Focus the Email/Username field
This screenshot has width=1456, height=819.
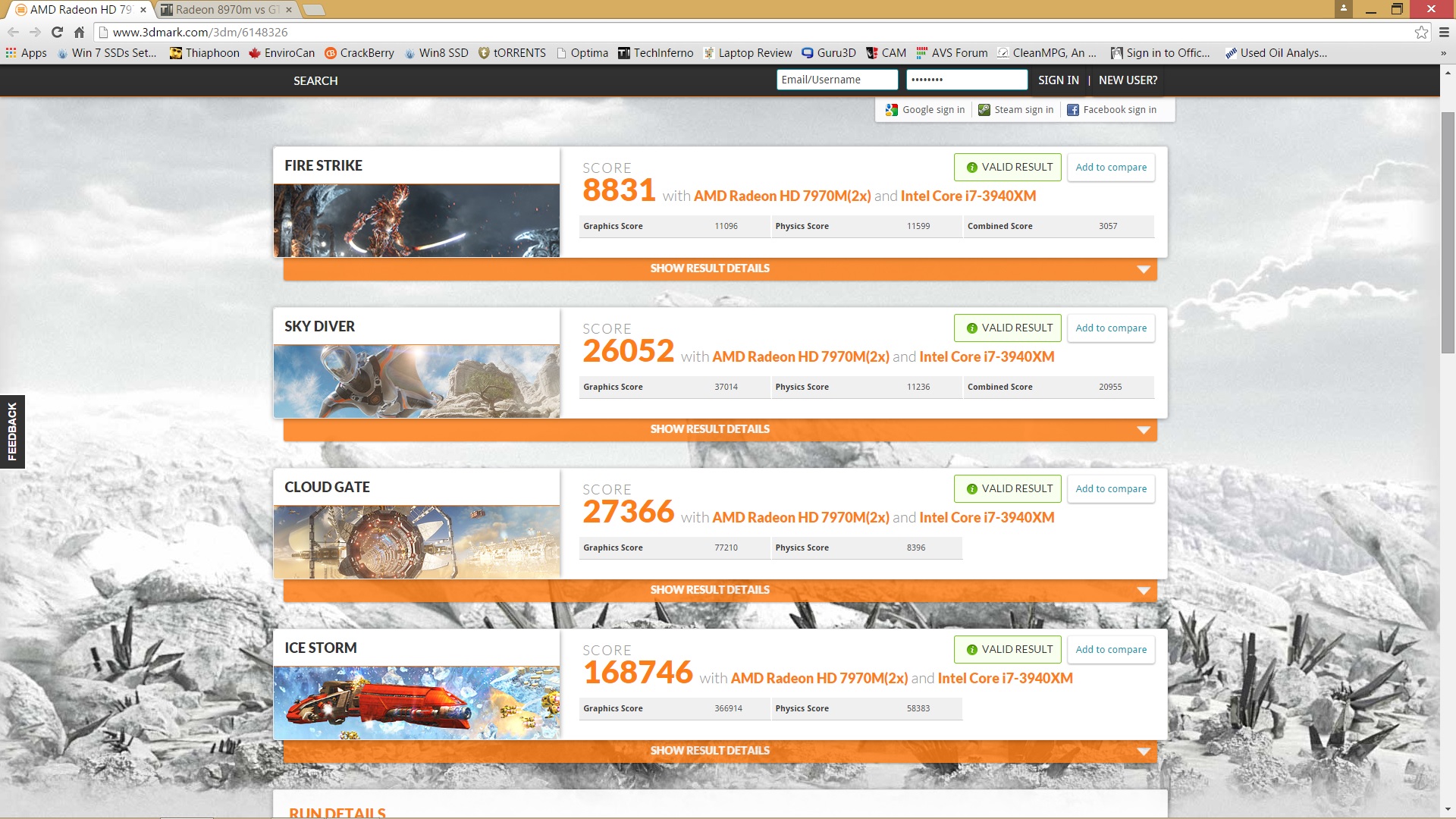coord(837,80)
